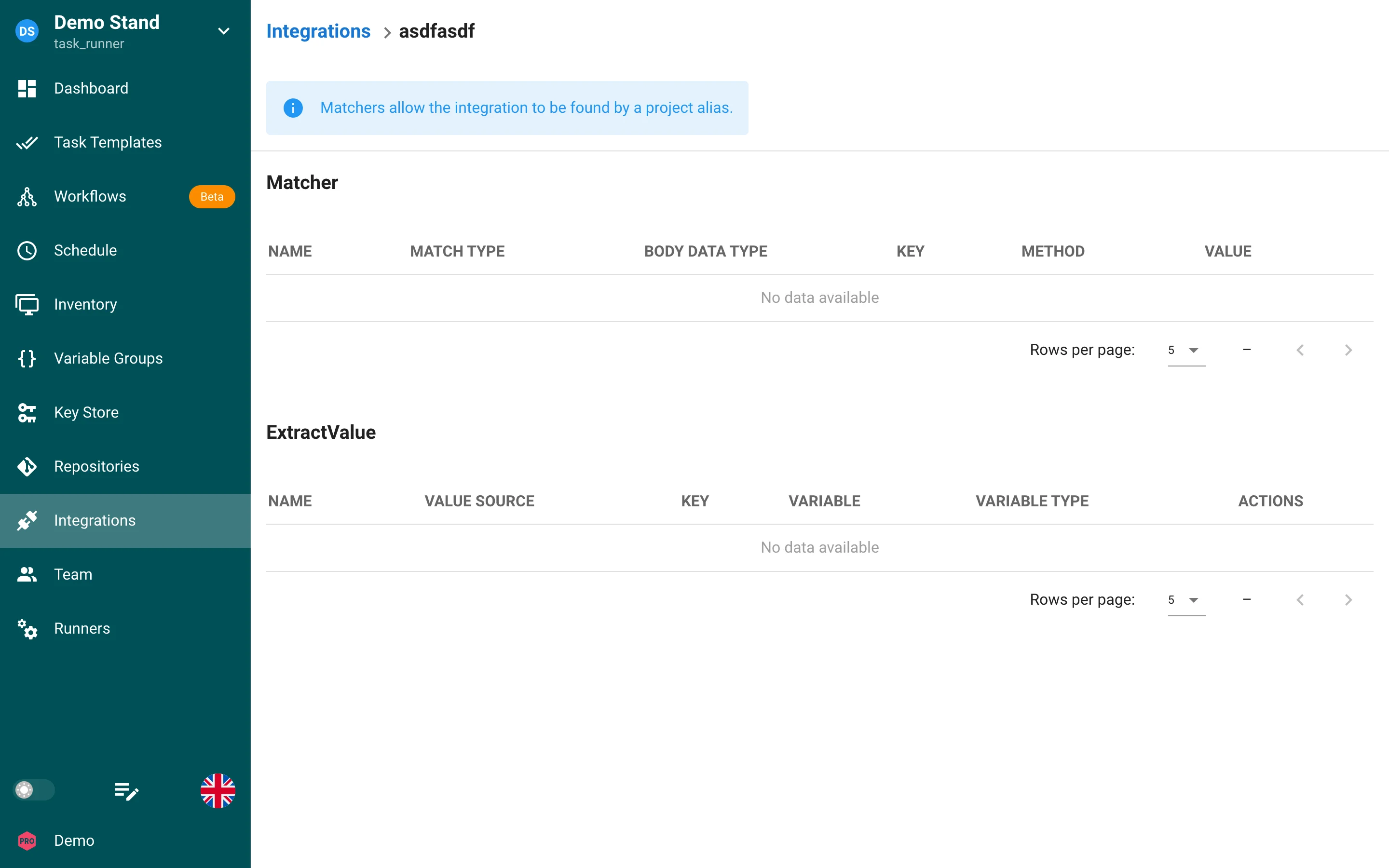Open the Inventory menu entry

tap(125, 304)
